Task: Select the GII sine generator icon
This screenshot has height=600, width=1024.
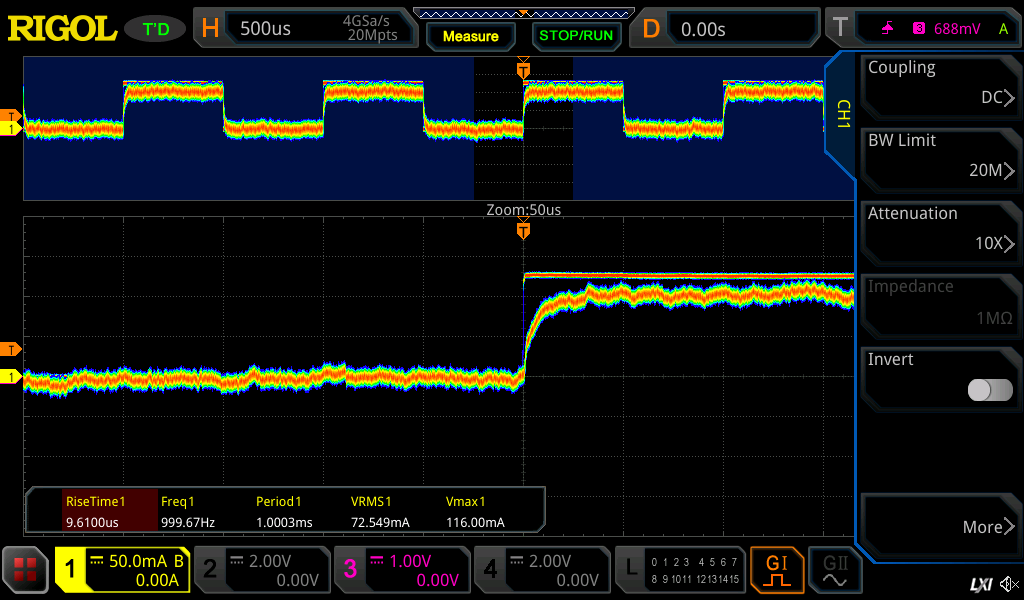Action: tap(835, 570)
